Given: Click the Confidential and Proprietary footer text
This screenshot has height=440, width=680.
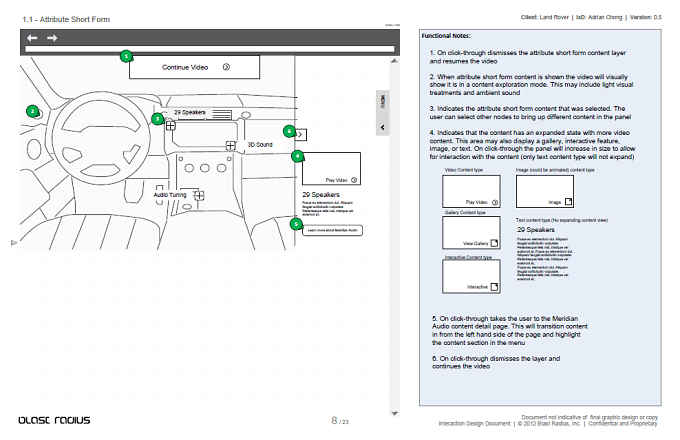Looking at the screenshot, I should pyautogui.click(x=623, y=424).
